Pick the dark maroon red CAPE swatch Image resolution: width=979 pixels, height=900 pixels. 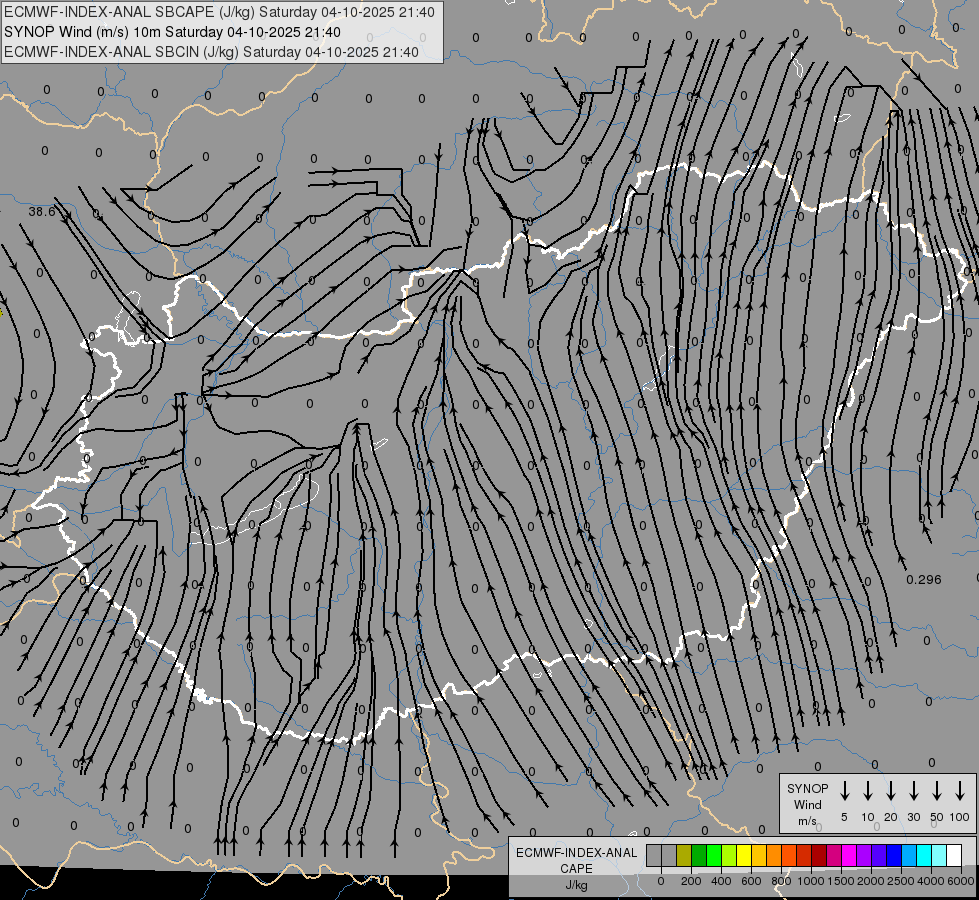coord(819,855)
